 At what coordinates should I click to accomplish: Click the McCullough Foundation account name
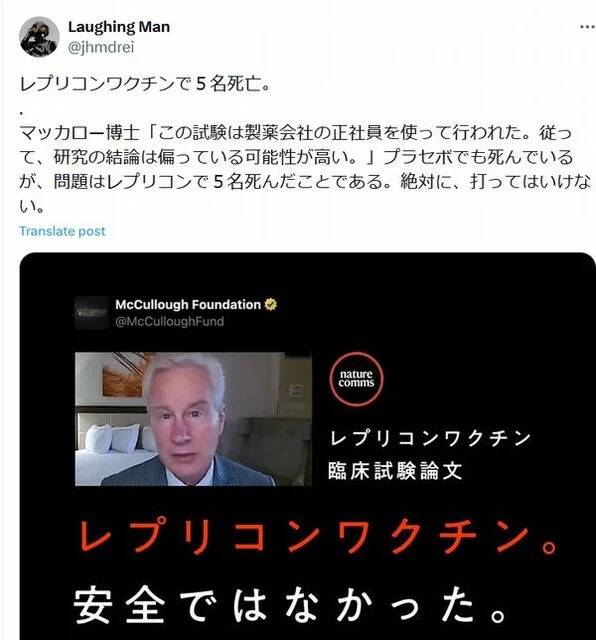pyautogui.click(x=188, y=304)
